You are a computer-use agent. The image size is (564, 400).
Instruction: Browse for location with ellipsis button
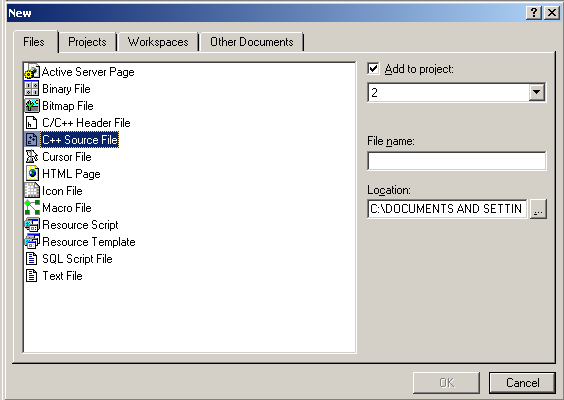tap(538, 209)
